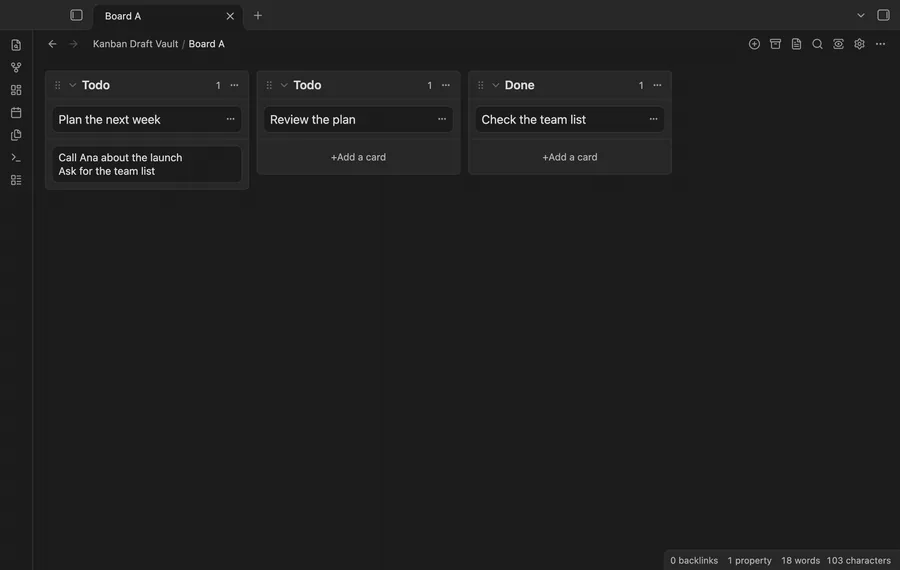
Task: Open options for Review the plan card
Action: pyautogui.click(x=442, y=119)
